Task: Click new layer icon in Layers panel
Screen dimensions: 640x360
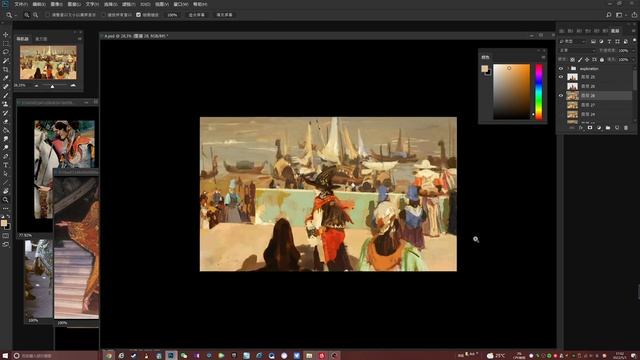Action: point(617,128)
